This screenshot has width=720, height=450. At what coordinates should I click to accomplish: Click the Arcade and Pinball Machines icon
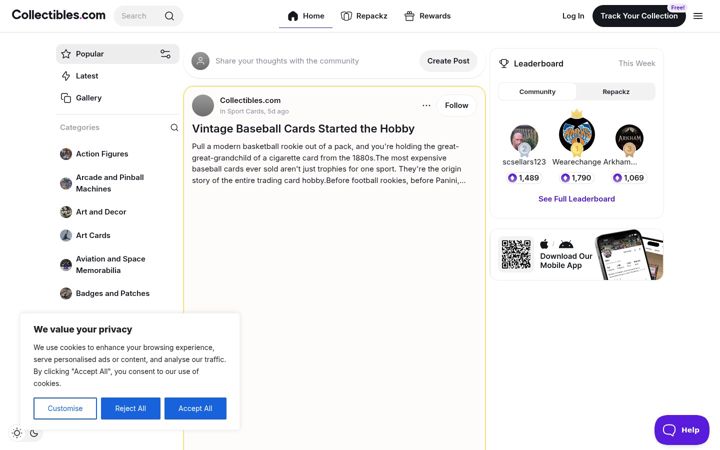(x=66, y=183)
